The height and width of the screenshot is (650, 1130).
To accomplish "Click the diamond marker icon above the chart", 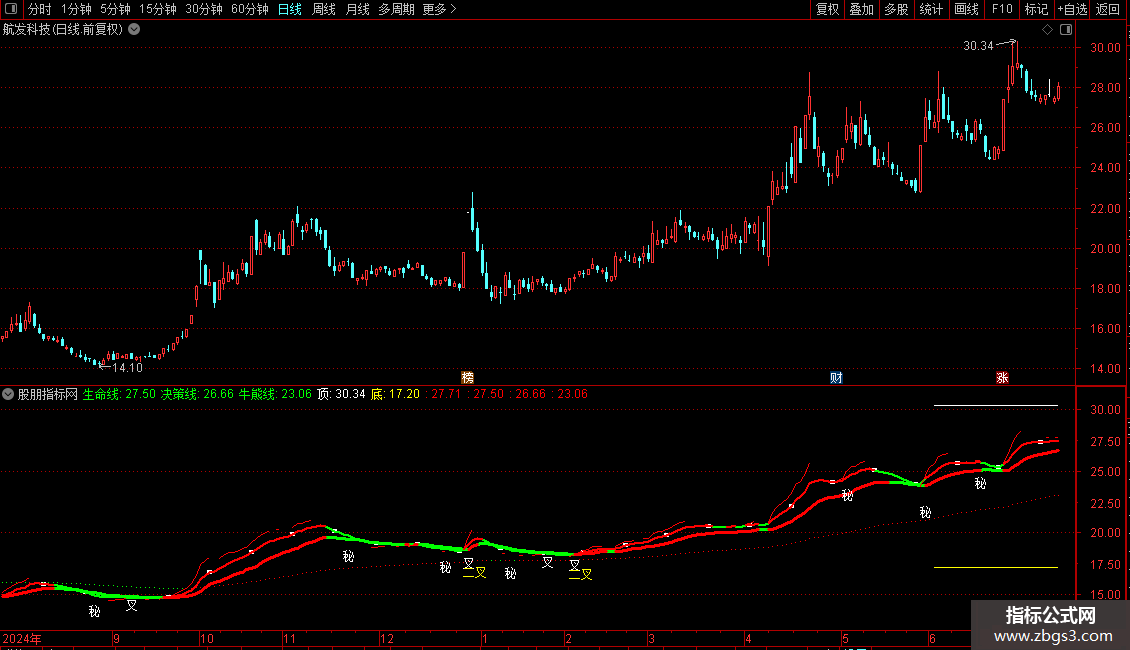I will (x=1048, y=30).
